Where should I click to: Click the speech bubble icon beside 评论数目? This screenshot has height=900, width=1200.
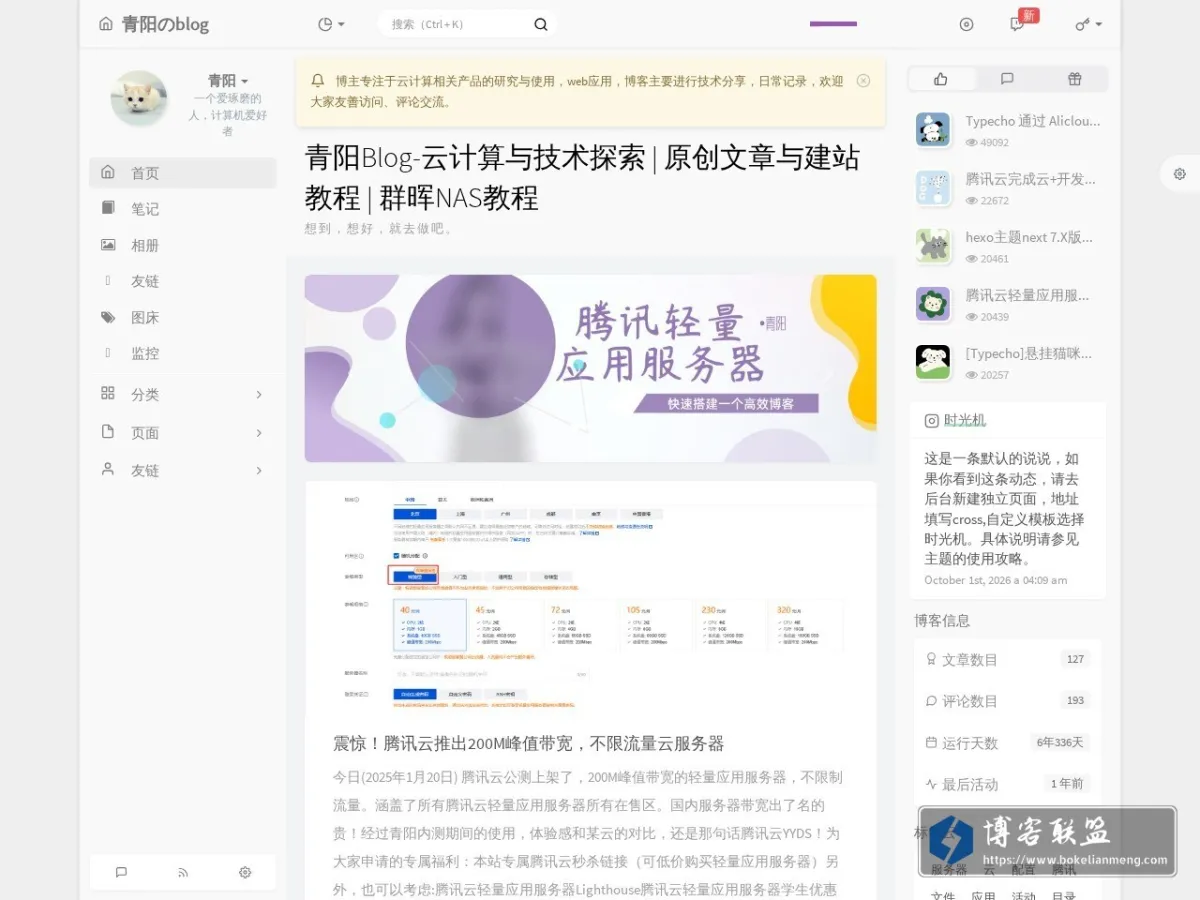(x=931, y=701)
